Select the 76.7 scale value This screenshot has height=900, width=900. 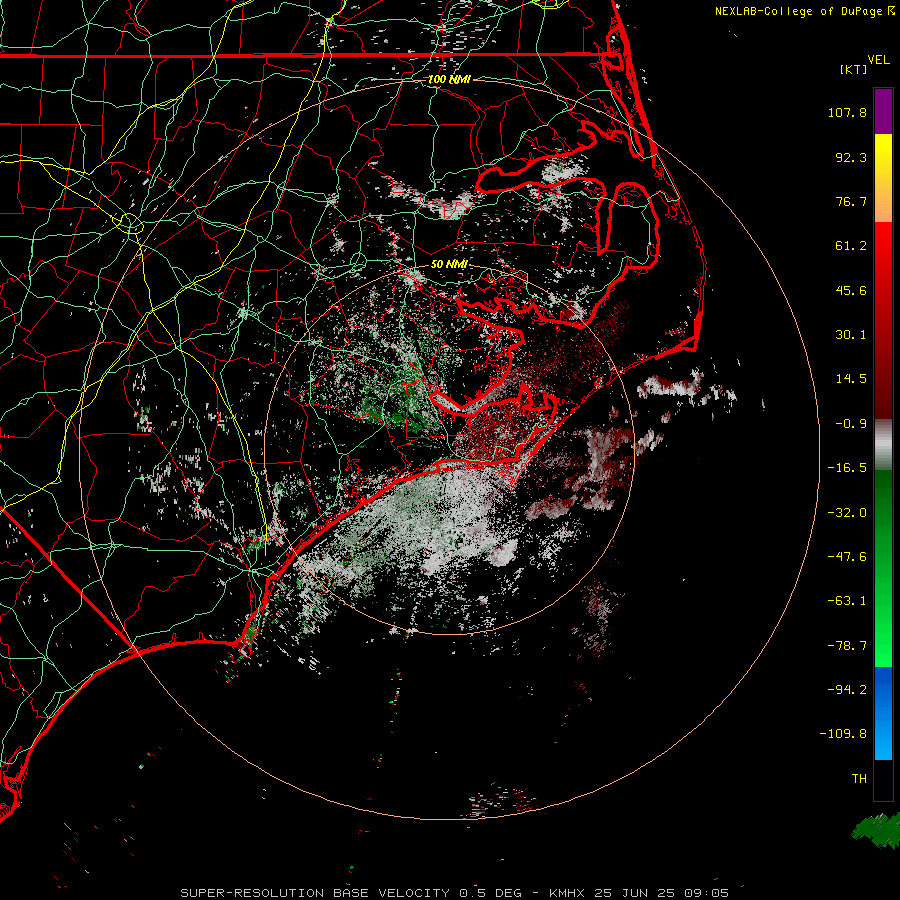tap(851, 201)
